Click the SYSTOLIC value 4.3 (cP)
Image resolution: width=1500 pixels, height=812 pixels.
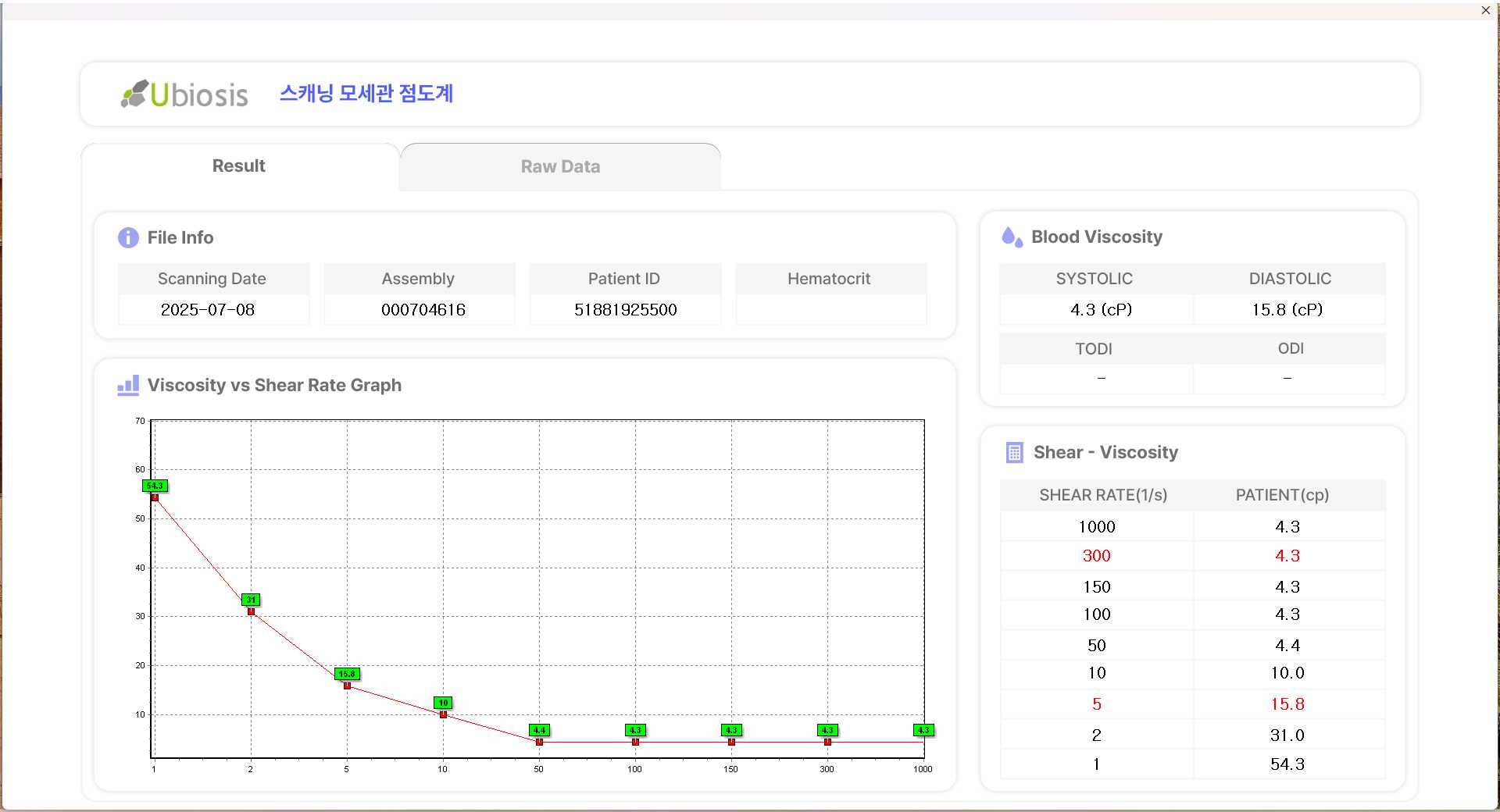tap(1101, 309)
